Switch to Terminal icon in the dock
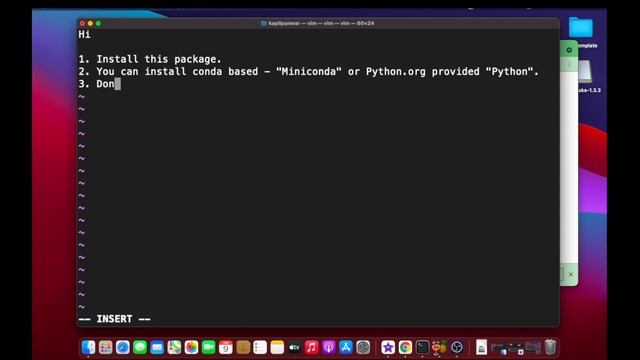The height and width of the screenshot is (360, 640). click(422, 347)
